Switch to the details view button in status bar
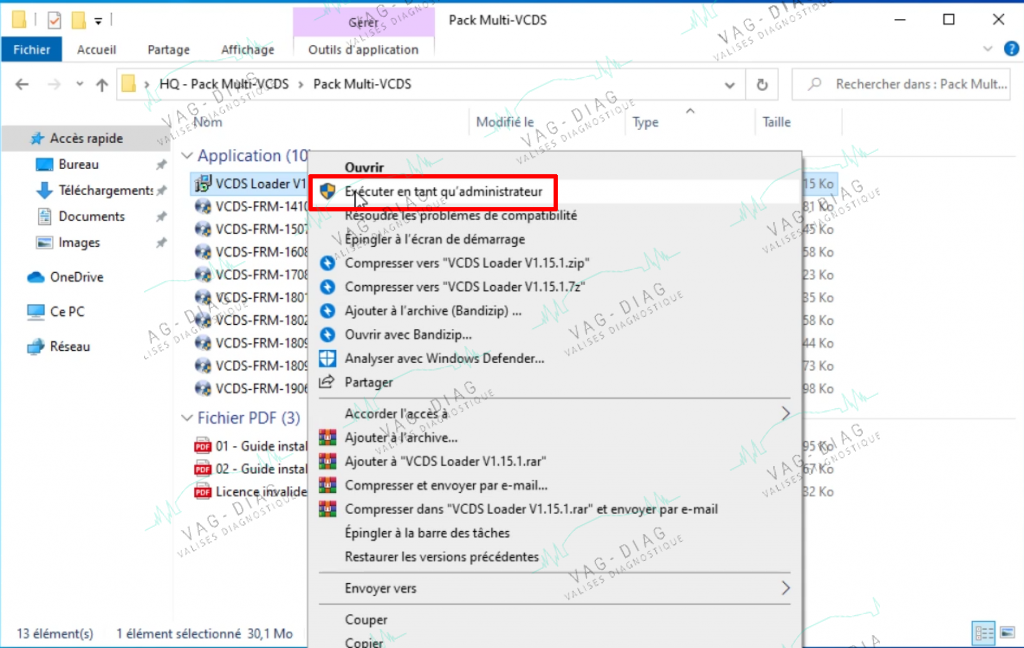This screenshot has width=1024, height=648. coord(984,632)
